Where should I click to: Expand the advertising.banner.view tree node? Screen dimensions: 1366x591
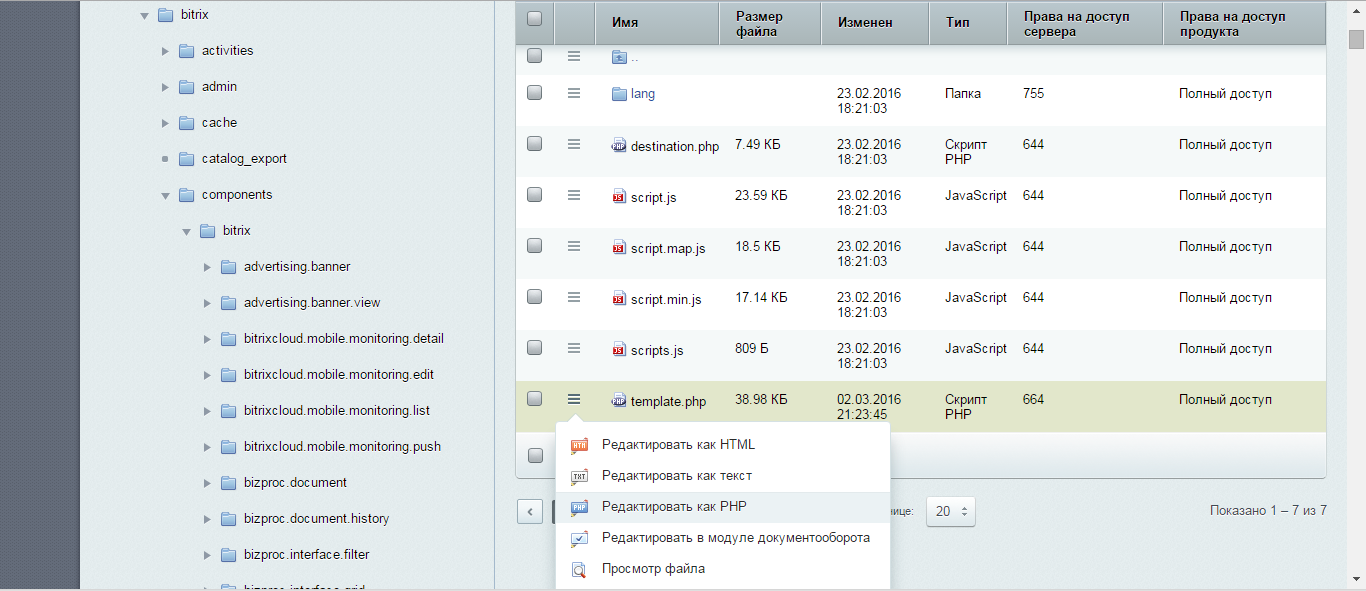[207, 303]
